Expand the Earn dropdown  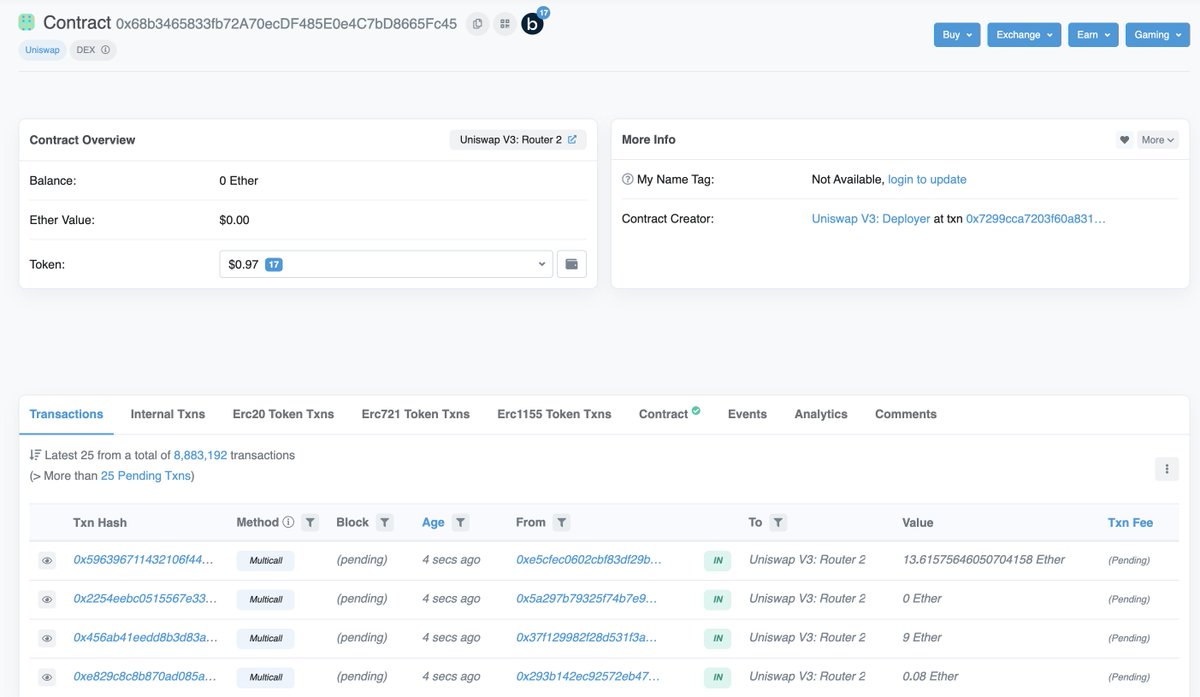1093,35
